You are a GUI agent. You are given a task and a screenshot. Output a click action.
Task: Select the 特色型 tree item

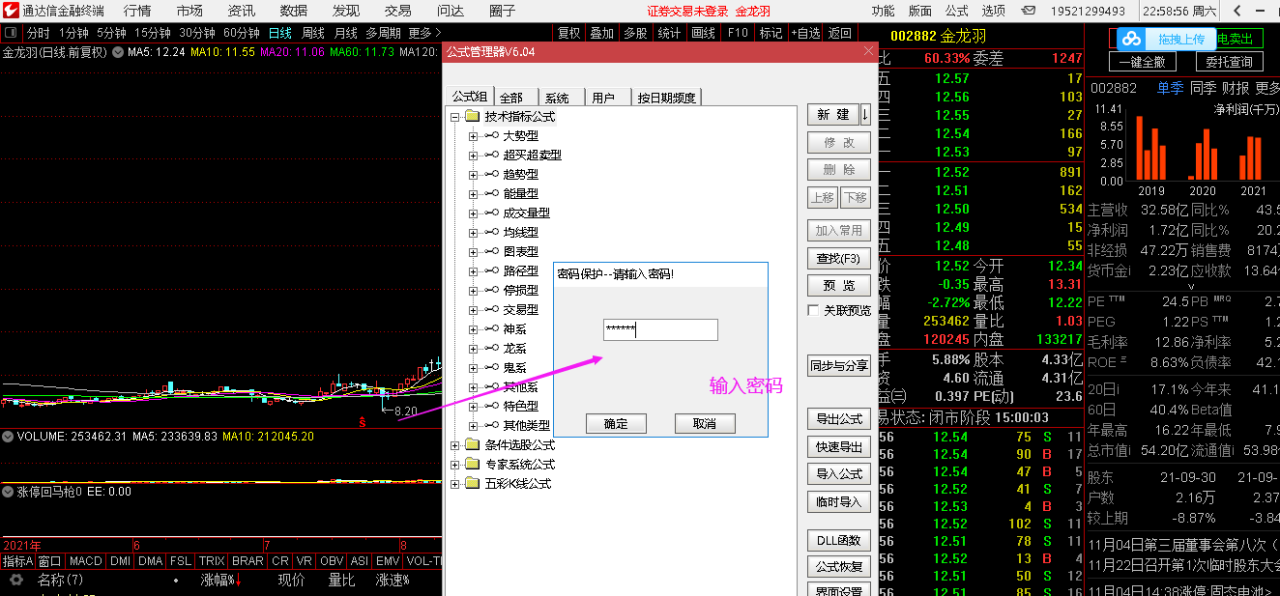[x=520, y=406]
